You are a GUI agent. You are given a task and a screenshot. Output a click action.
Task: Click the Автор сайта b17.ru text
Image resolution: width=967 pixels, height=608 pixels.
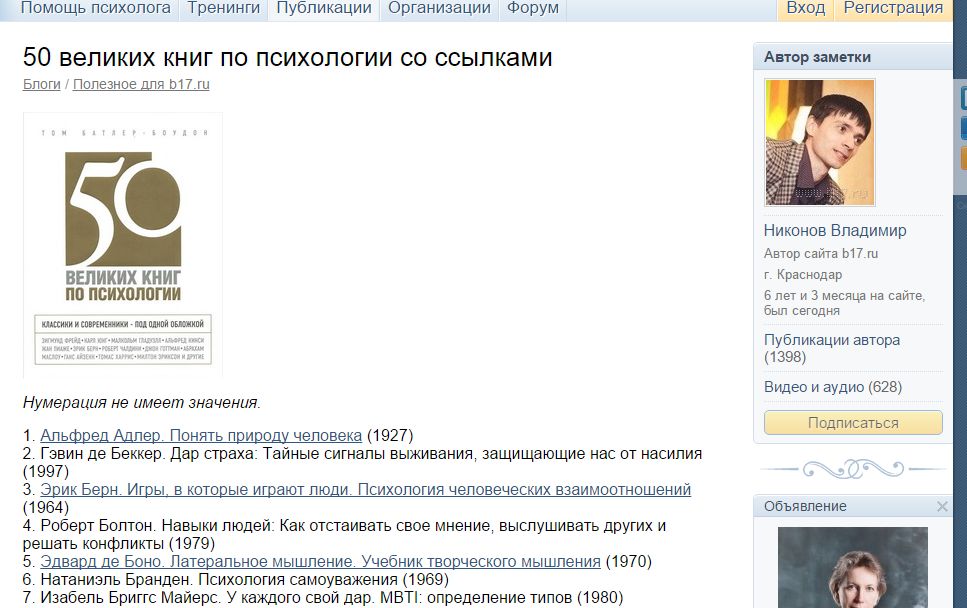tap(821, 253)
